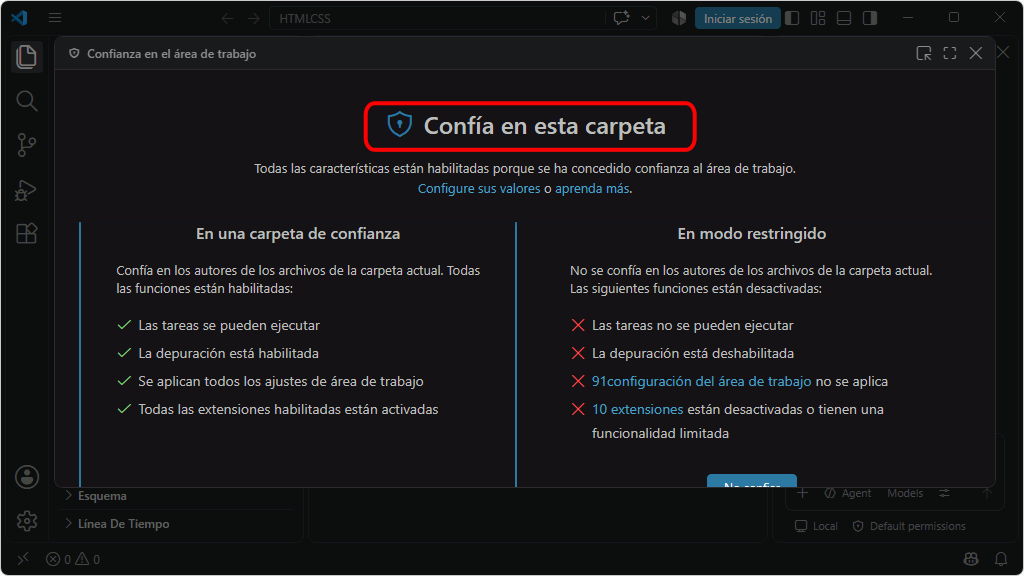1024x576 pixels.
Task: Open the Agent mode selector in chat
Action: [x=848, y=493]
